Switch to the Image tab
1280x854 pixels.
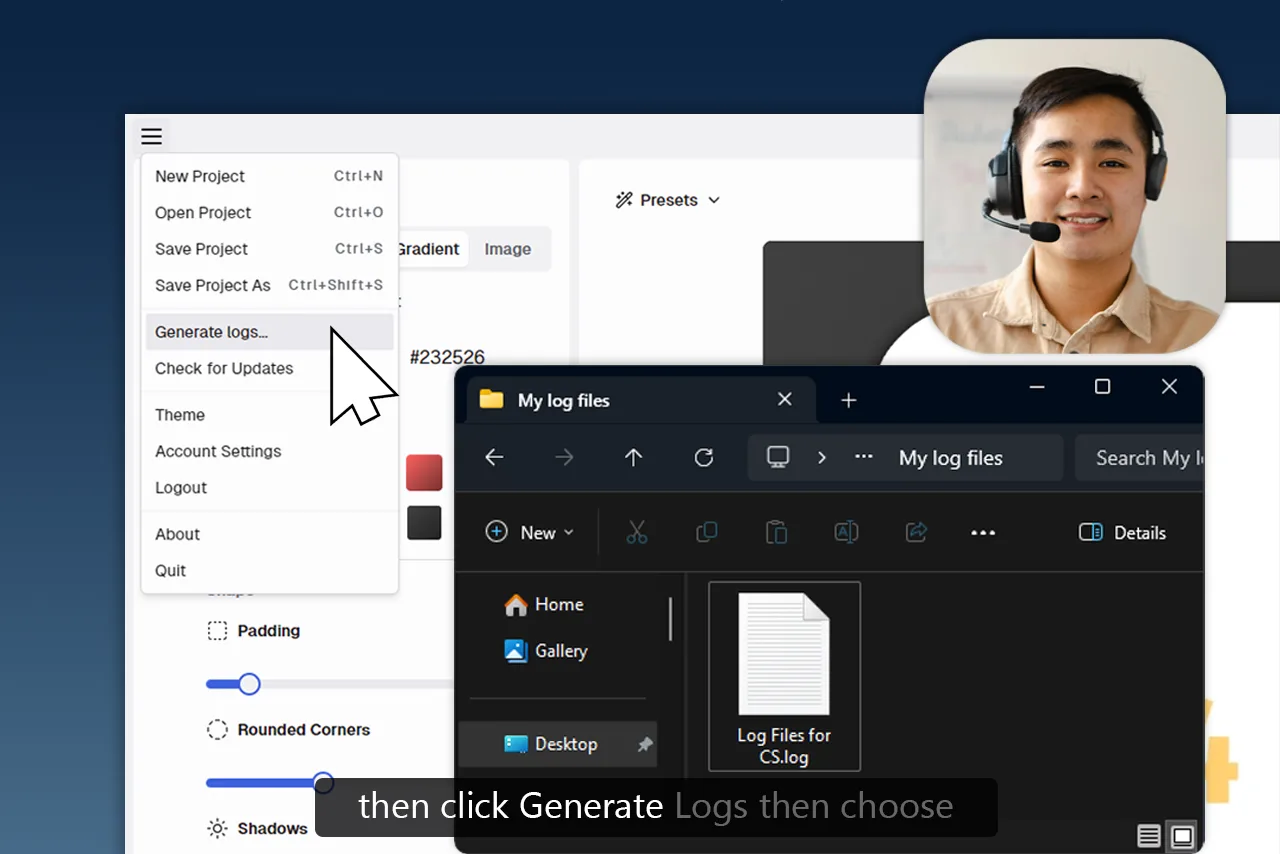point(507,249)
